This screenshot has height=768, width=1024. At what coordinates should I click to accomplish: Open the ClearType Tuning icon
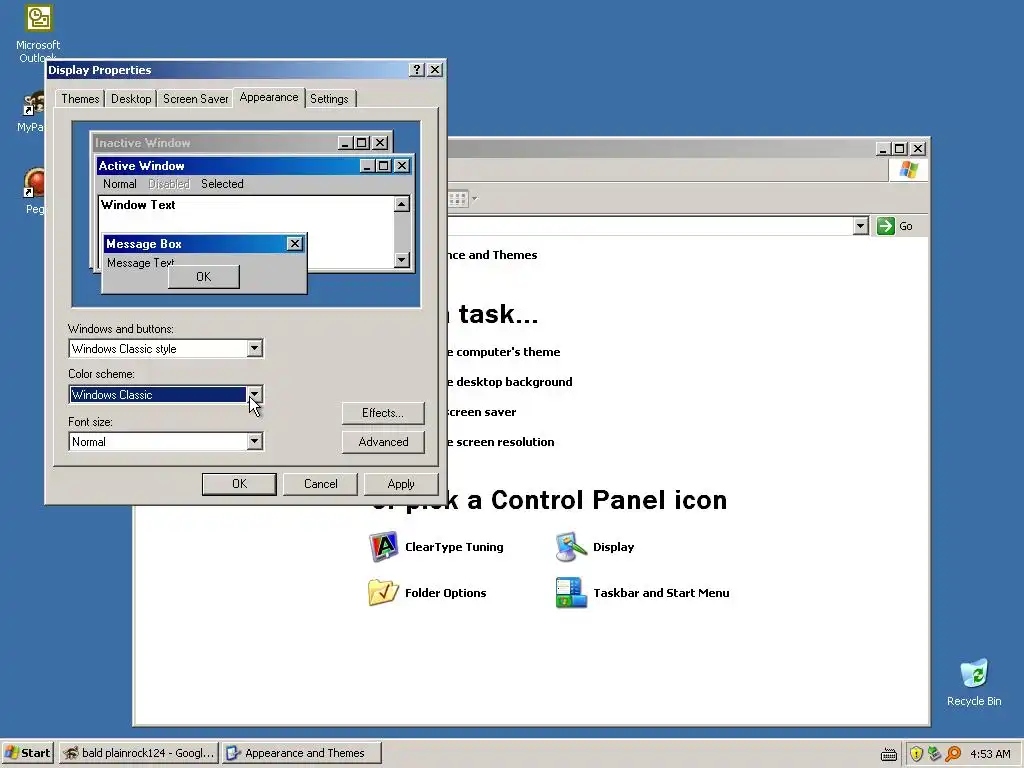[x=383, y=547]
